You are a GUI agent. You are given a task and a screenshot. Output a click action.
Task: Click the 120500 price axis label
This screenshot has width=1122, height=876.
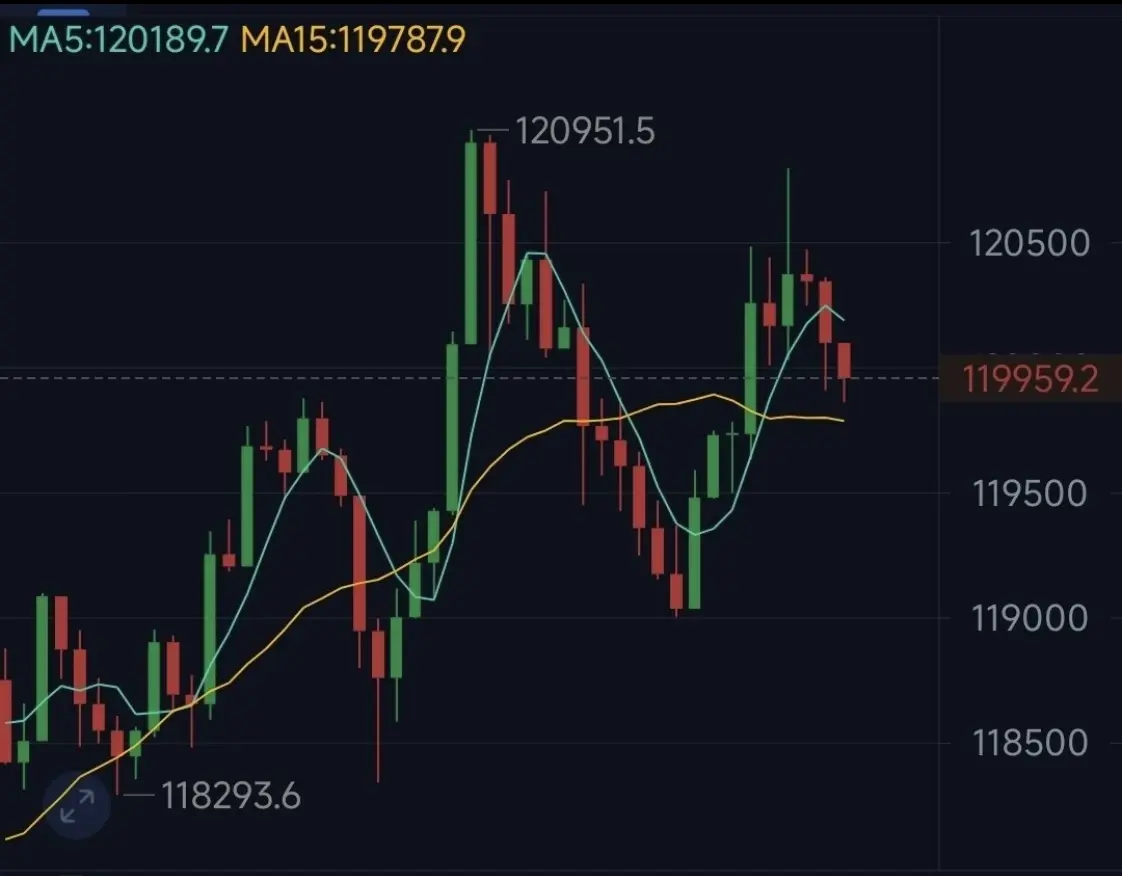pyautogui.click(x=1029, y=243)
